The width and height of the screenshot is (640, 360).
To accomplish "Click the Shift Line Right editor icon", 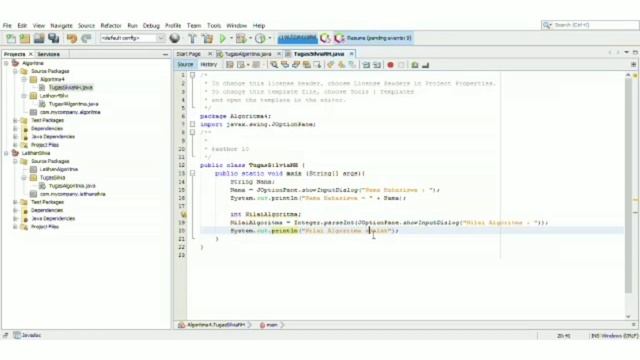I will 377,65.
